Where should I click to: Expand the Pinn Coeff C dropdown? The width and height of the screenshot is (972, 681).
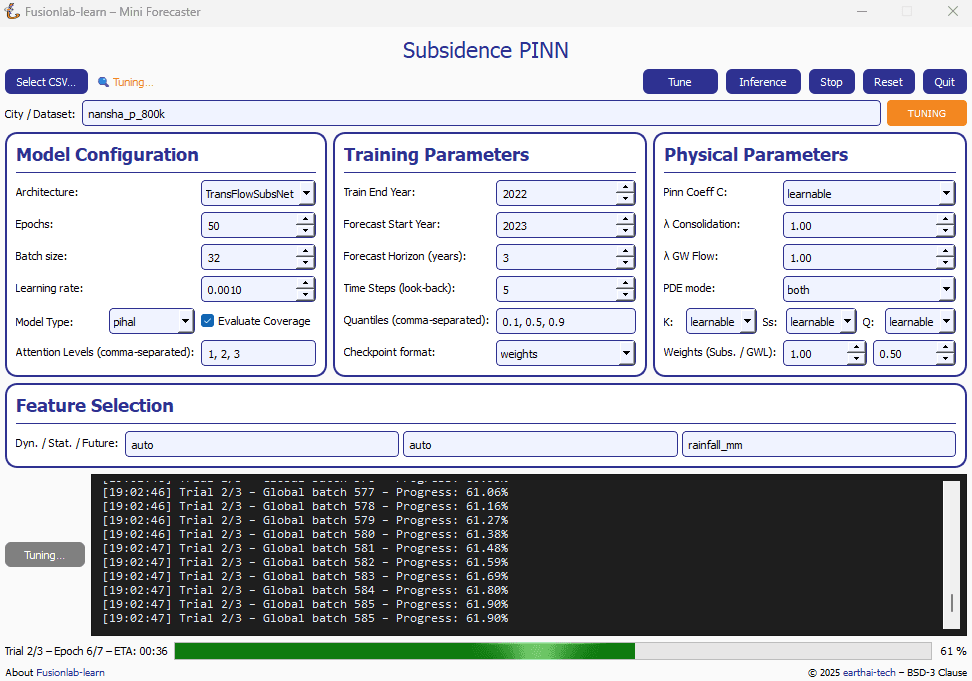tap(868, 193)
